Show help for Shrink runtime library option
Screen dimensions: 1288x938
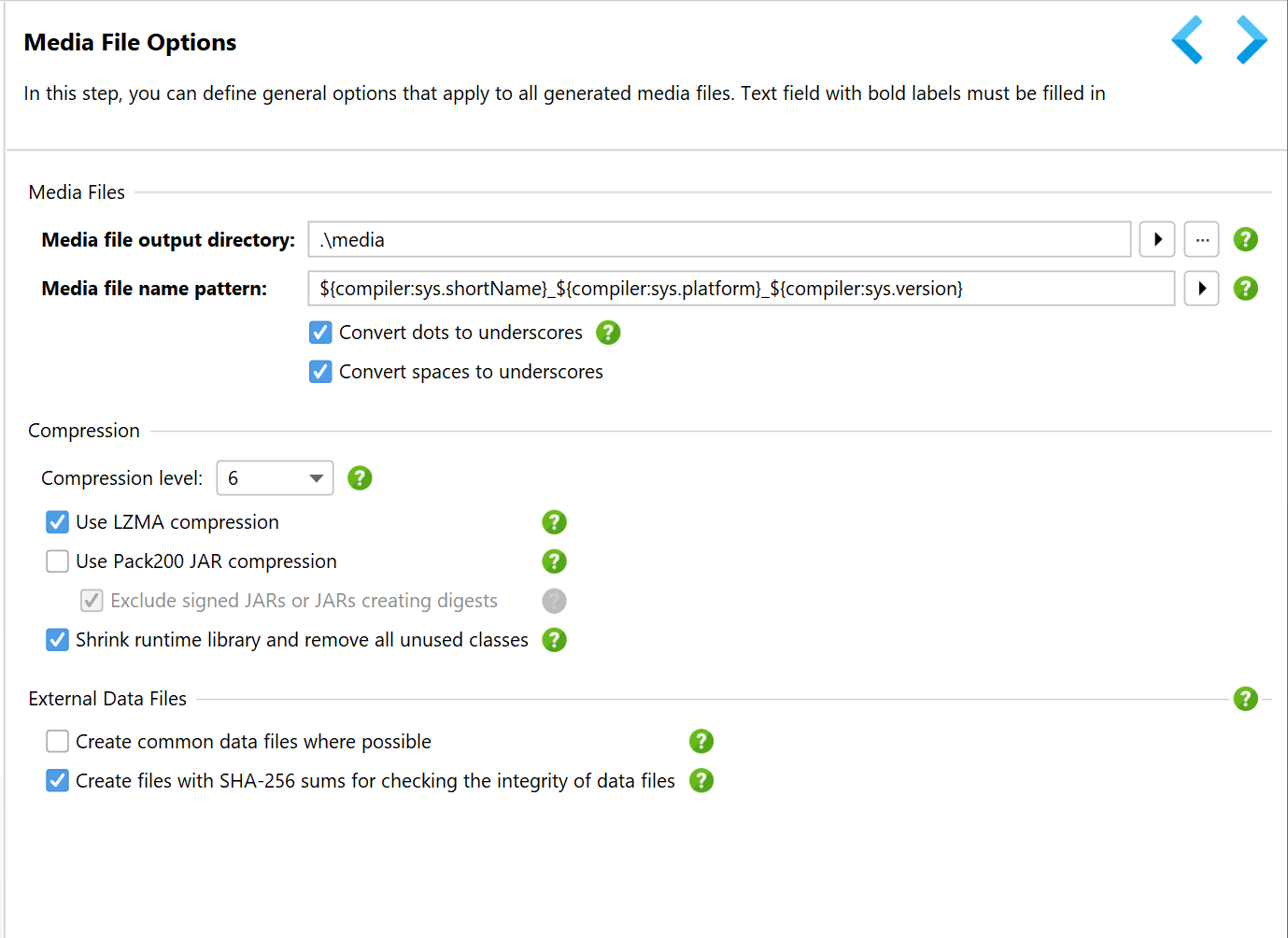click(554, 639)
